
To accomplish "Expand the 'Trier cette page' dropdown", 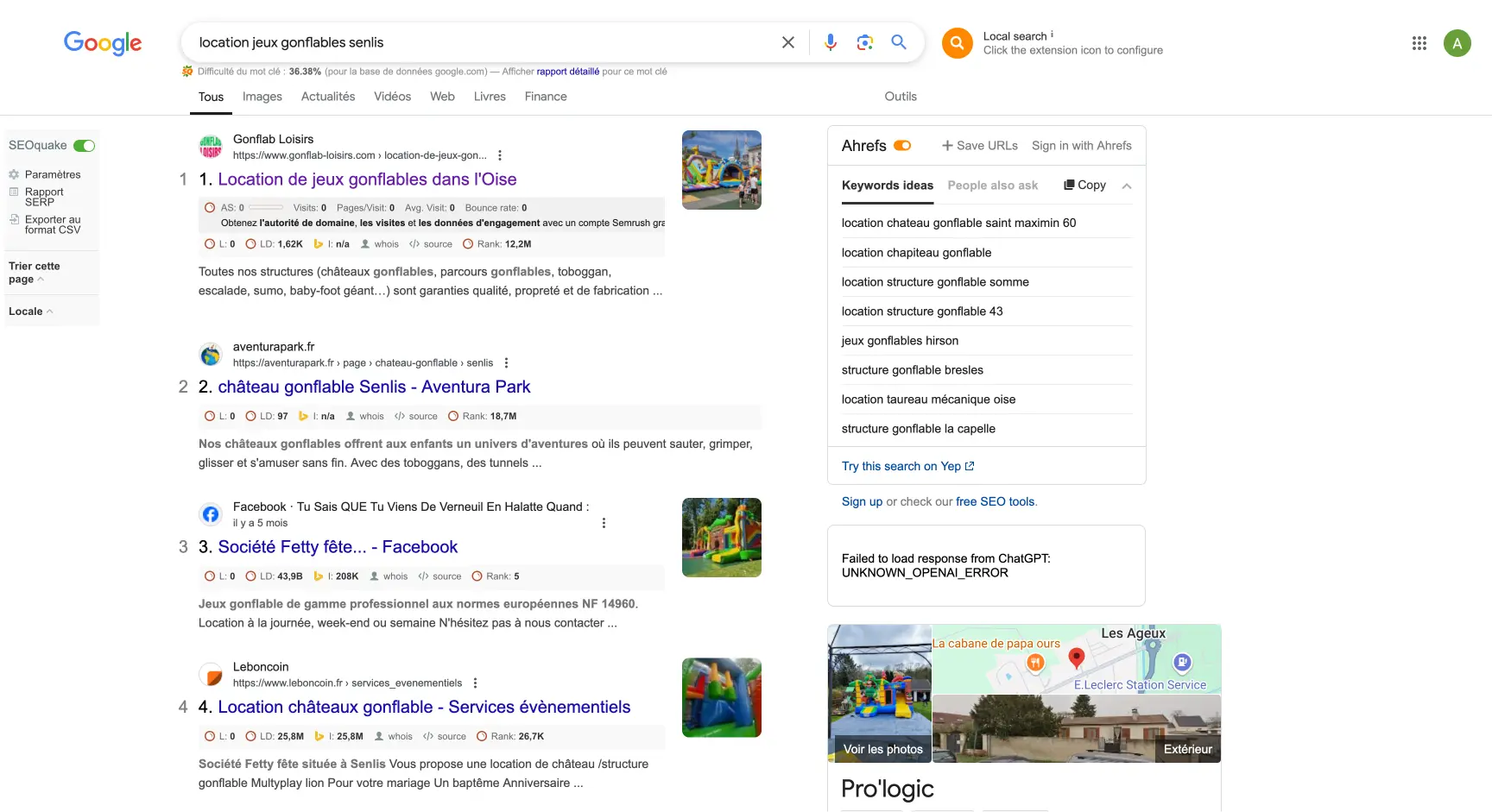I will pyautogui.click(x=35, y=273).
